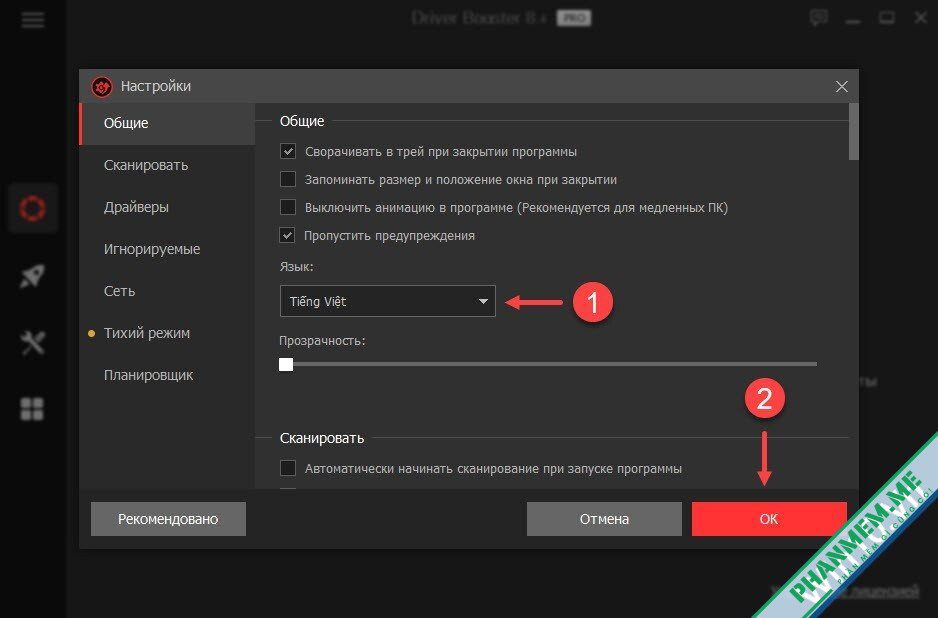Click the settings panel vertical scrollbar thumb
This screenshot has height=618, width=938.
click(854, 132)
